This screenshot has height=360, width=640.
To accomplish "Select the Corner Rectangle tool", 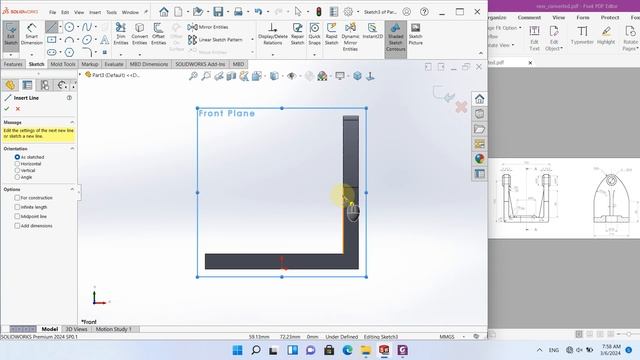I will click(51, 40).
